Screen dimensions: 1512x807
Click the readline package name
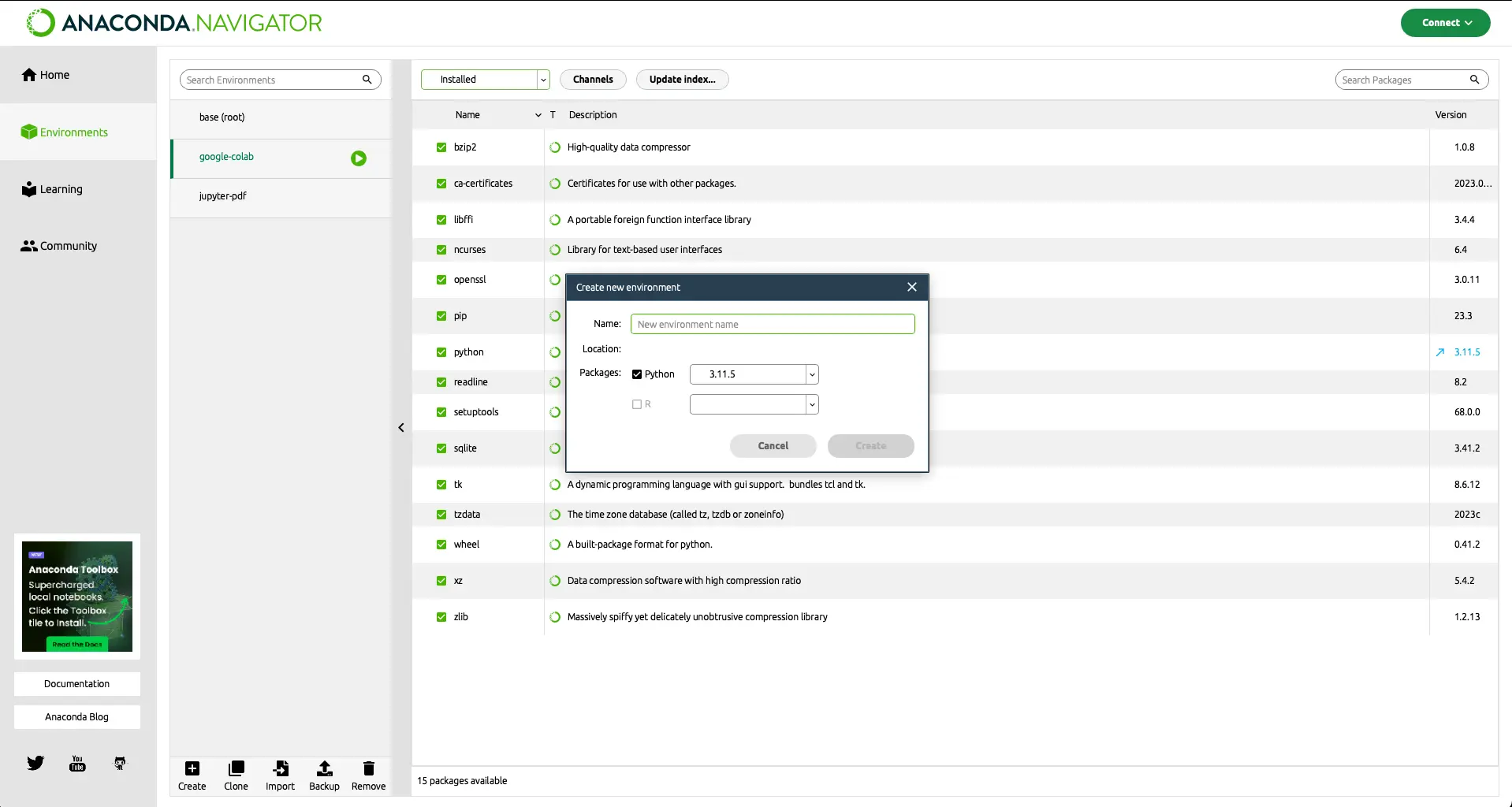(471, 382)
